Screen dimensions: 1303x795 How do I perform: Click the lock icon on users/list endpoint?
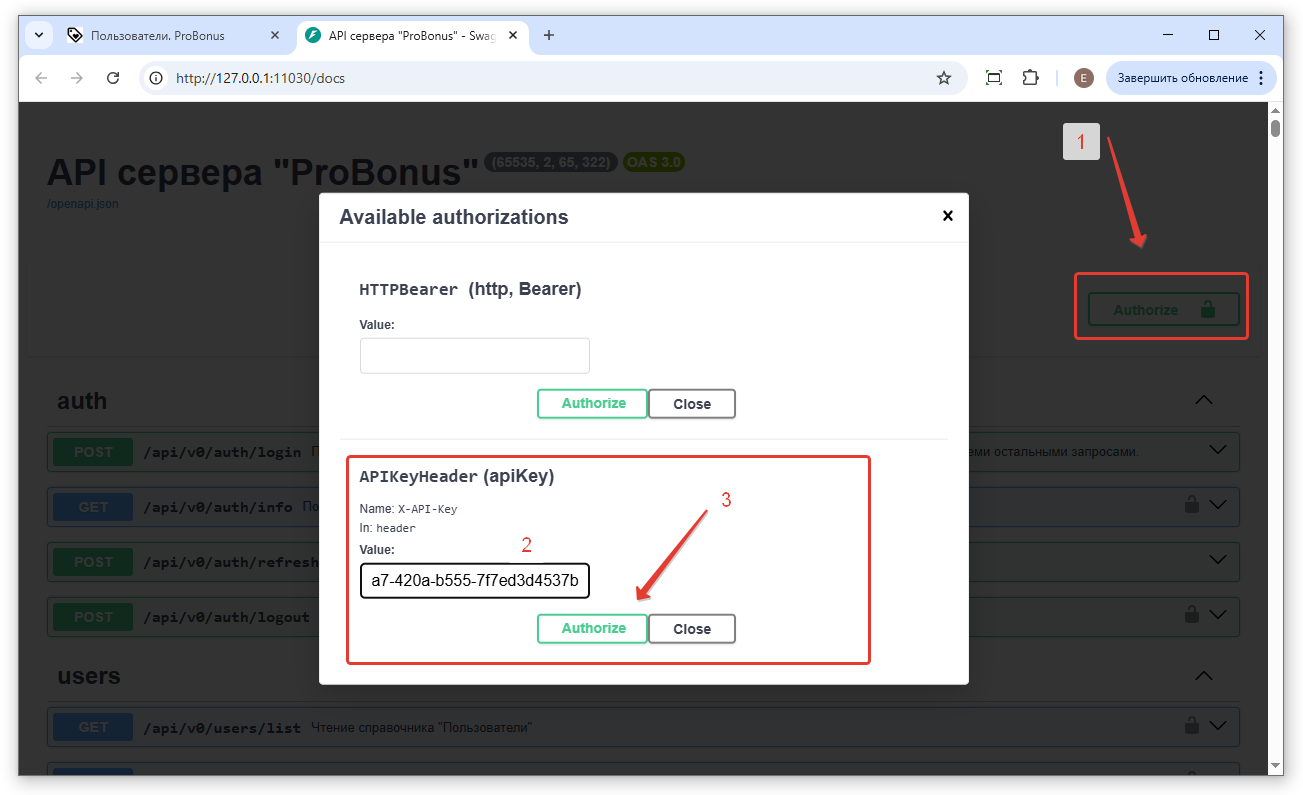pyautogui.click(x=1191, y=725)
